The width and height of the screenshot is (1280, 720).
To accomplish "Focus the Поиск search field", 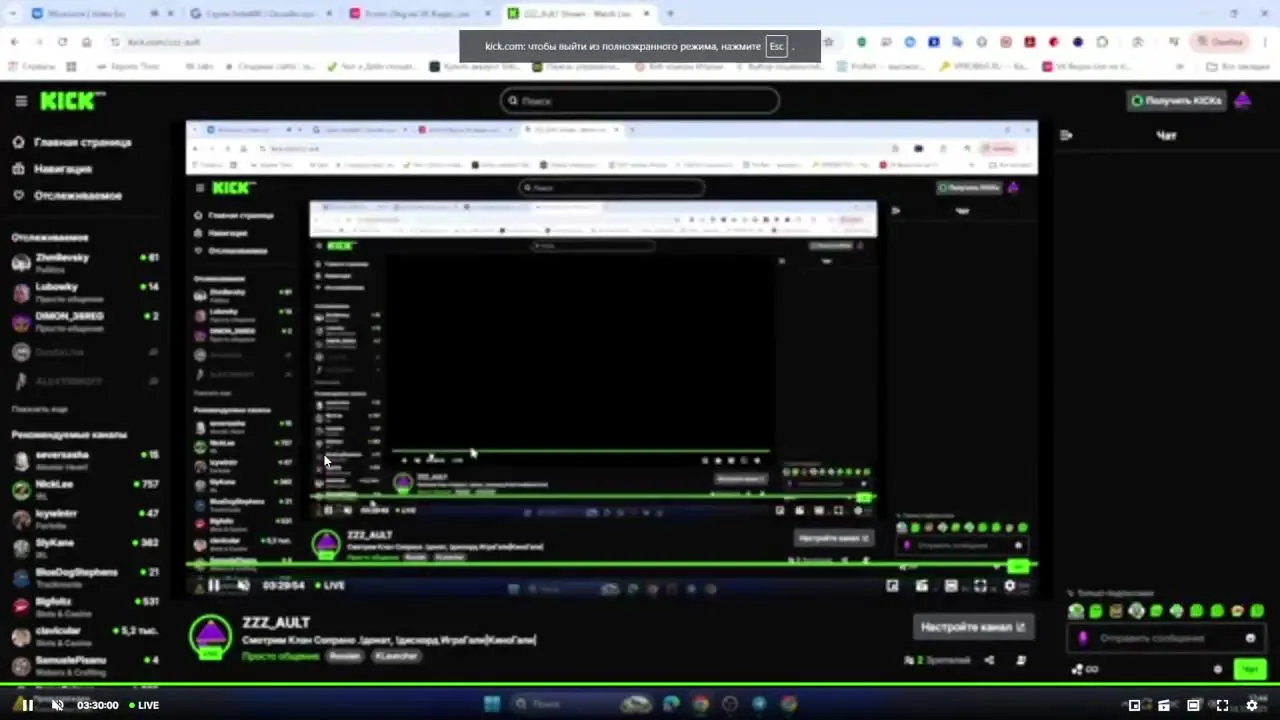I will [640, 101].
